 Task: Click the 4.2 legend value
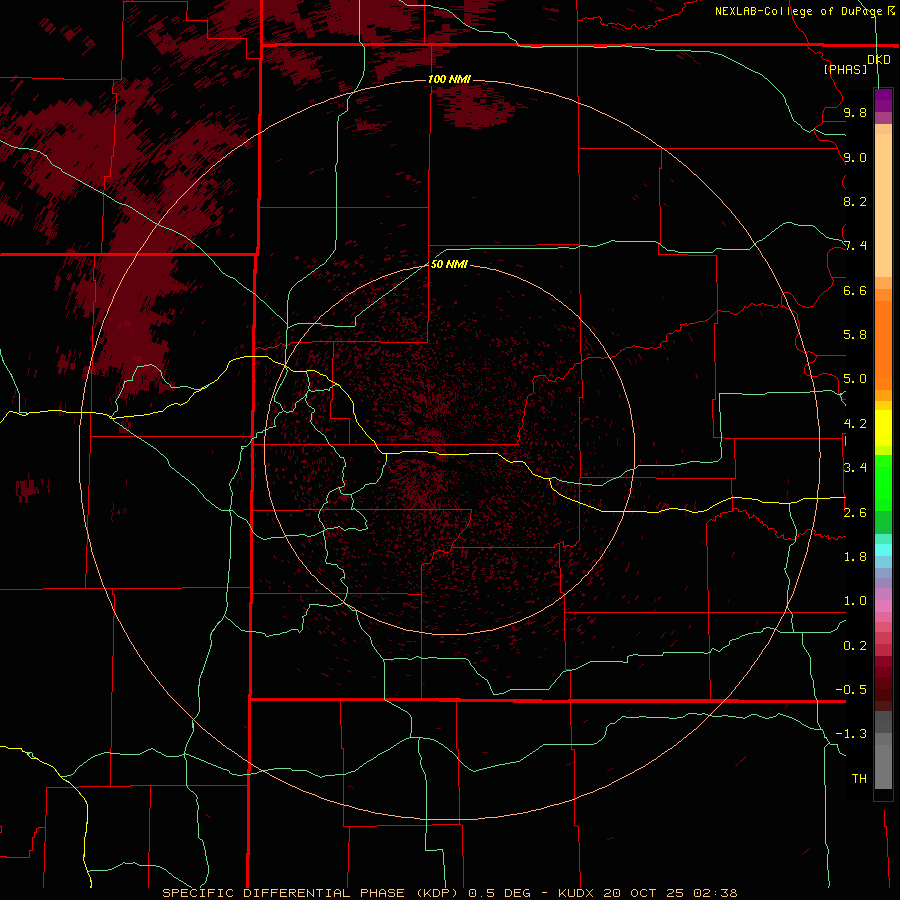pos(855,424)
